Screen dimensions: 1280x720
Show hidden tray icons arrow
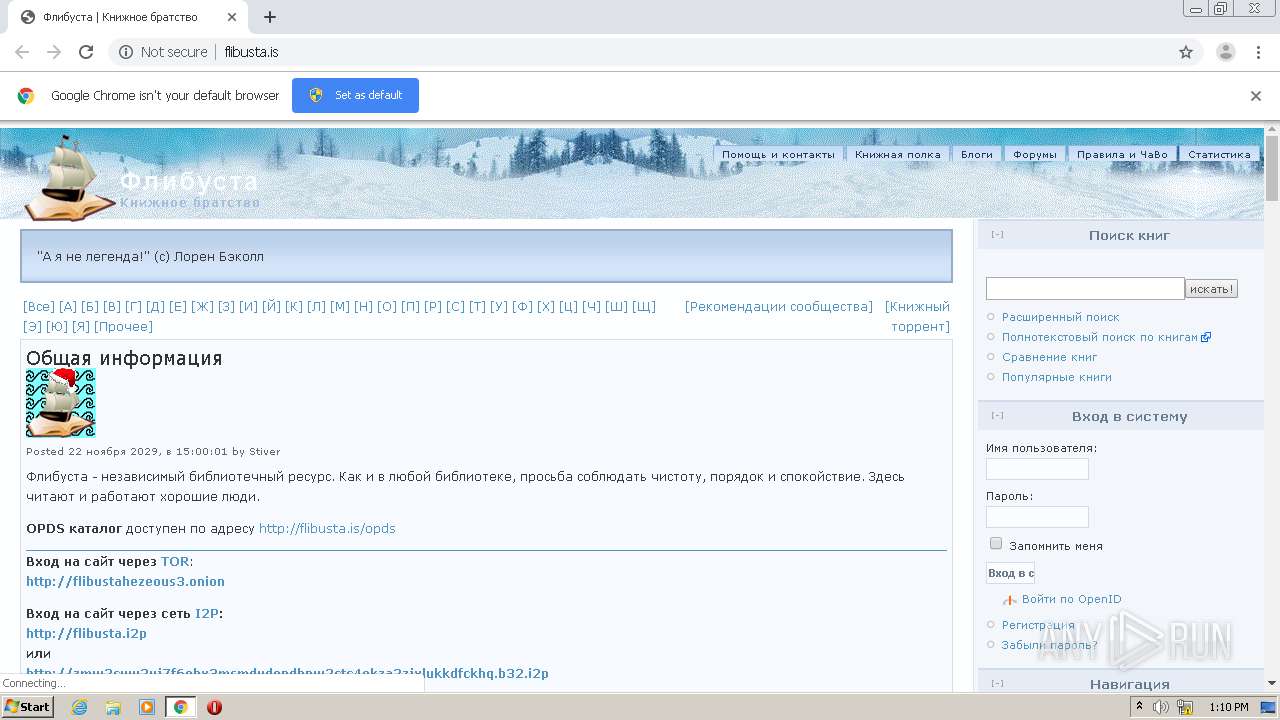(x=1139, y=707)
